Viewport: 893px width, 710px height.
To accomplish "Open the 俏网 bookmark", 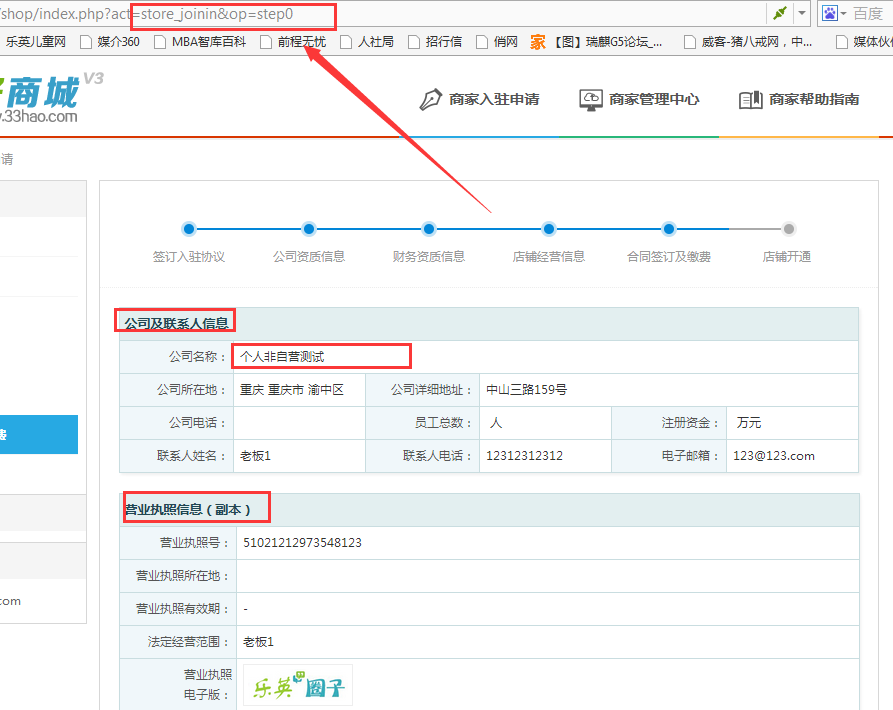I will click(497, 42).
